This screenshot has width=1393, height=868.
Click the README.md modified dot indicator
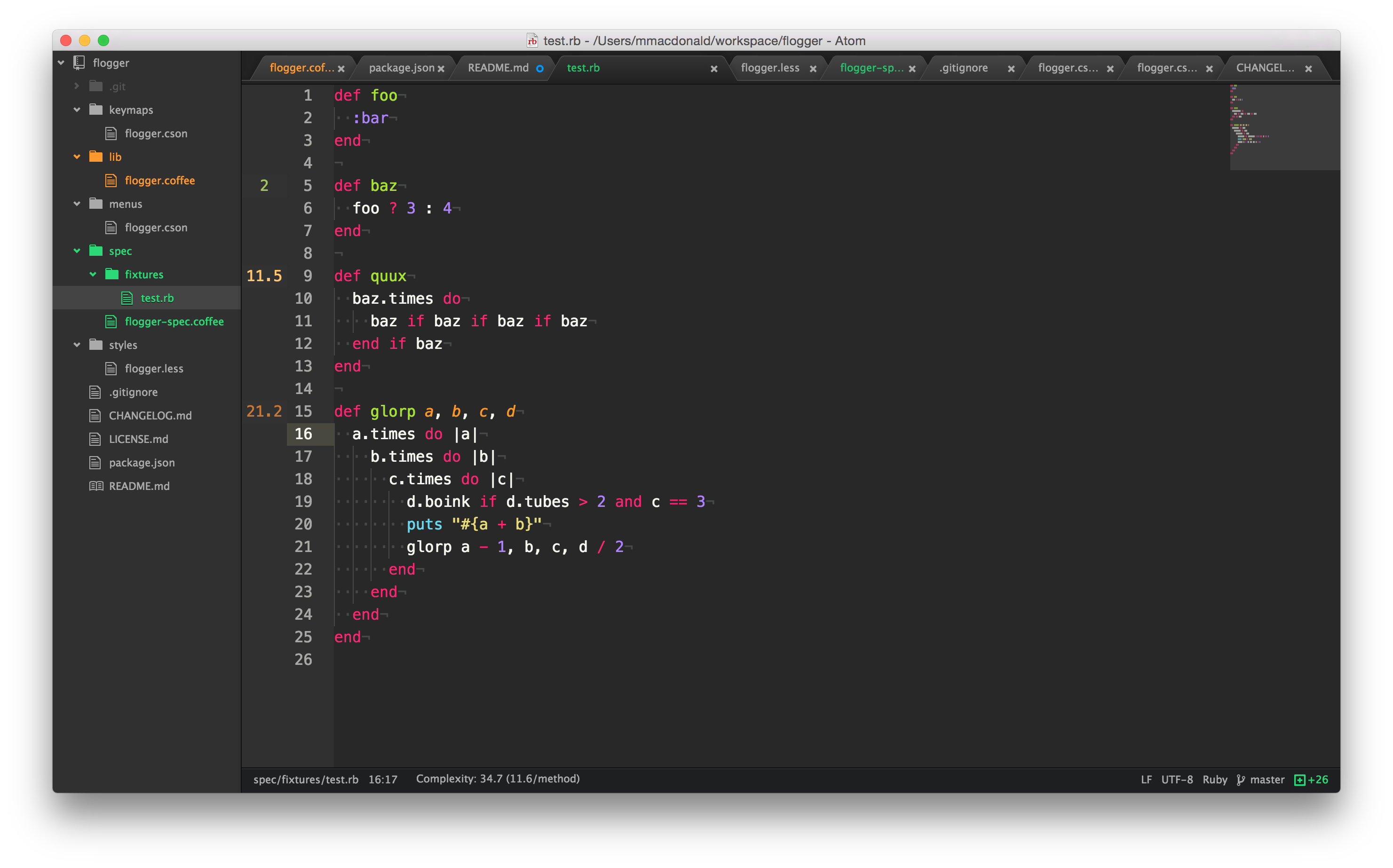(540, 68)
